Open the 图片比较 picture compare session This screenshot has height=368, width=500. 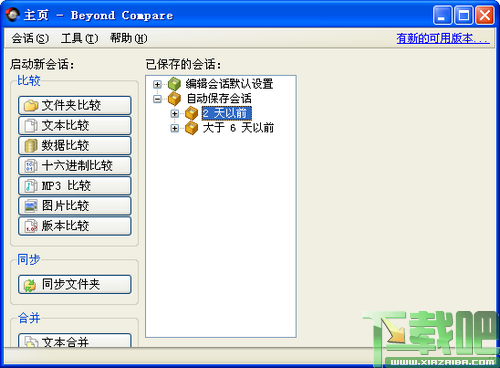coord(75,206)
